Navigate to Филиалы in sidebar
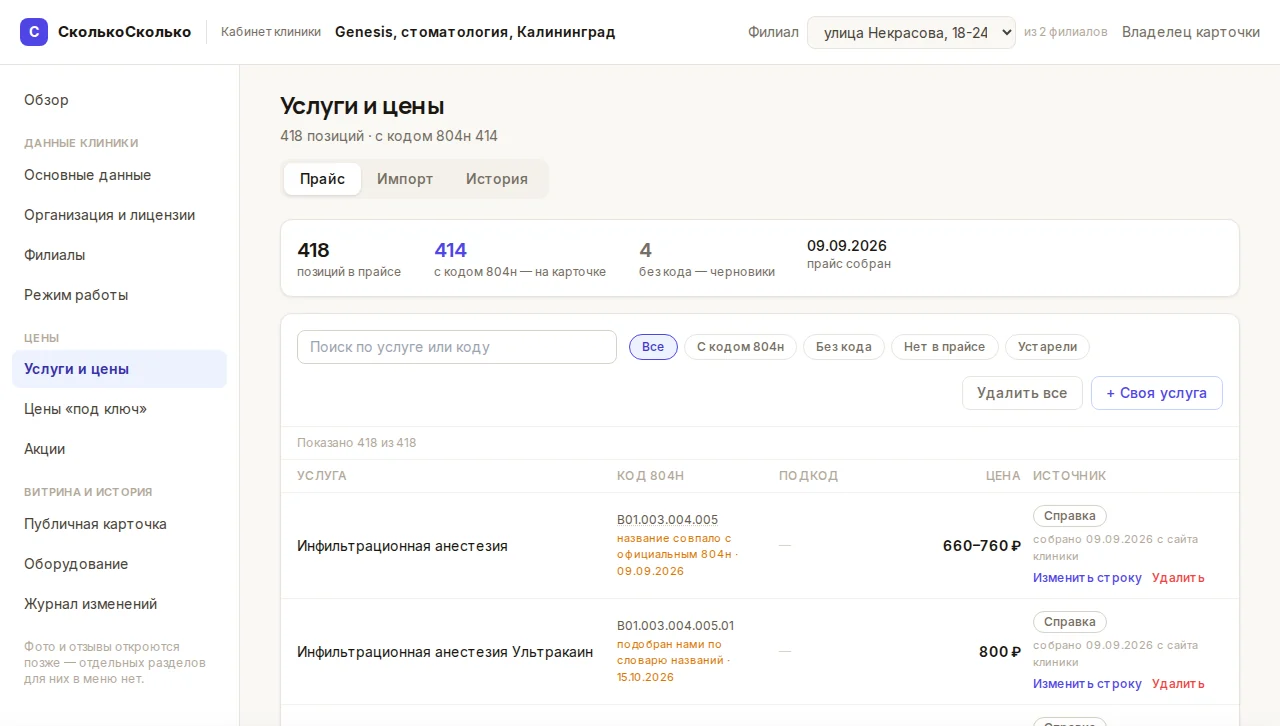Screen dimensions: 1280x726 [x=119, y=255]
